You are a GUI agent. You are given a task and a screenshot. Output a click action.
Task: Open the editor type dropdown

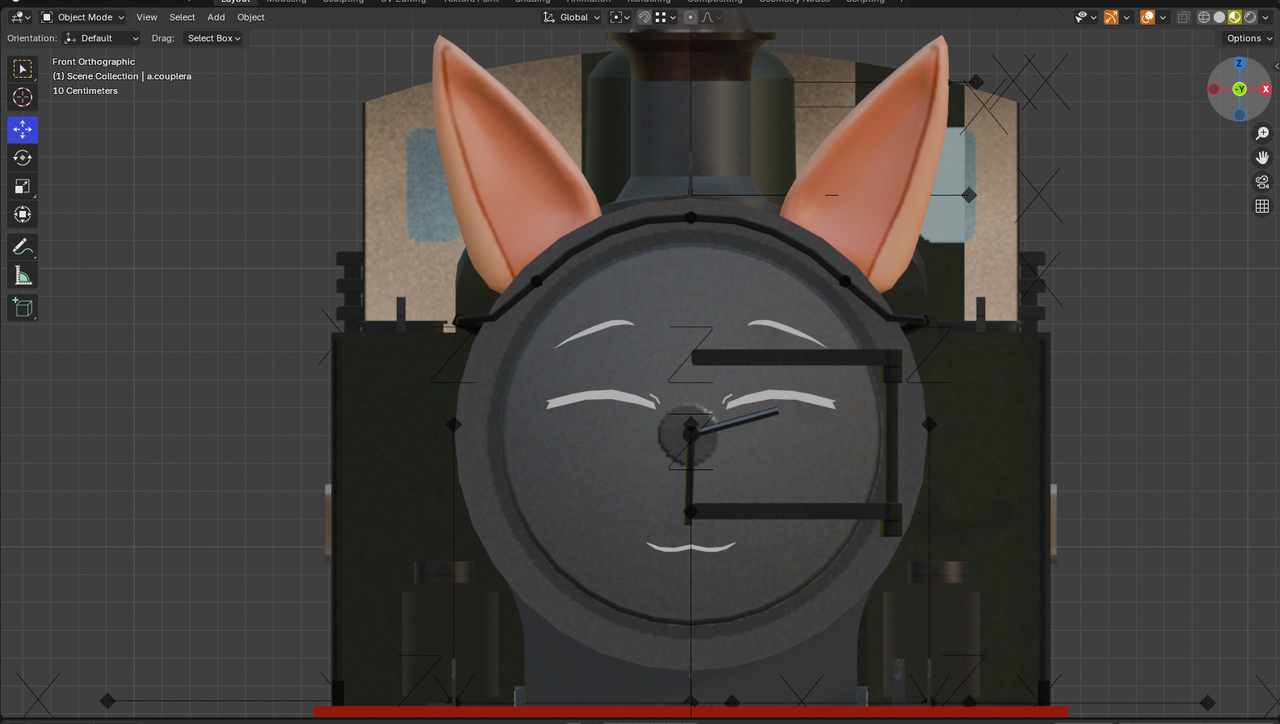tap(20, 17)
